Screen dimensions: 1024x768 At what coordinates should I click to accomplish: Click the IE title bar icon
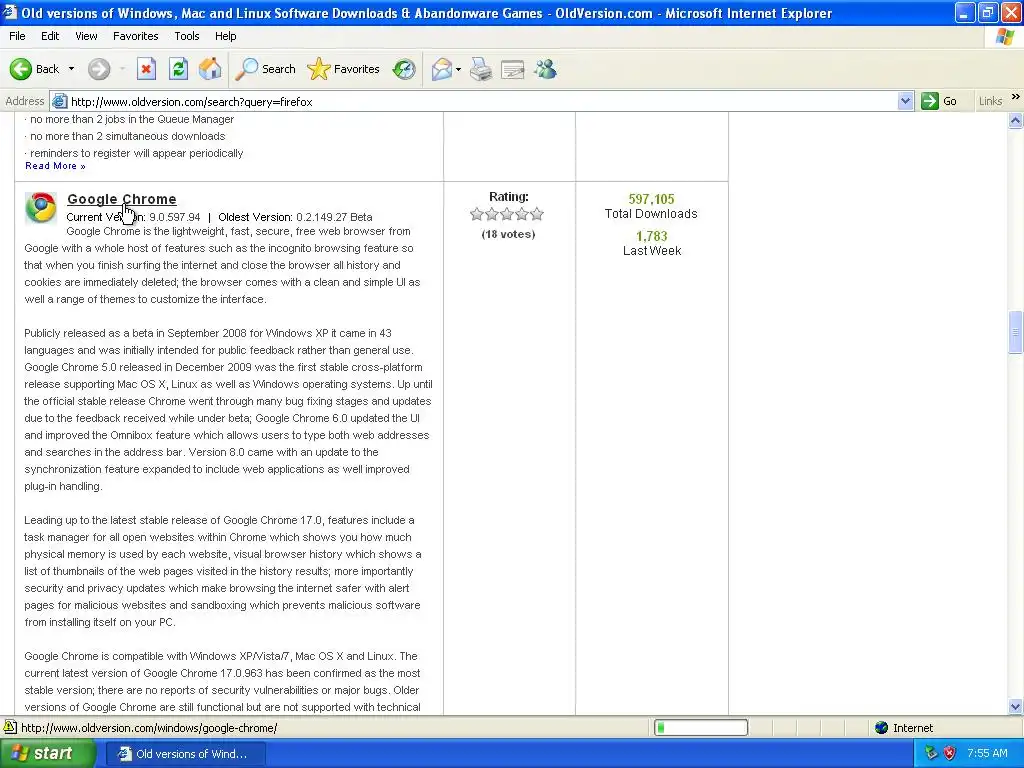[x=10, y=12]
